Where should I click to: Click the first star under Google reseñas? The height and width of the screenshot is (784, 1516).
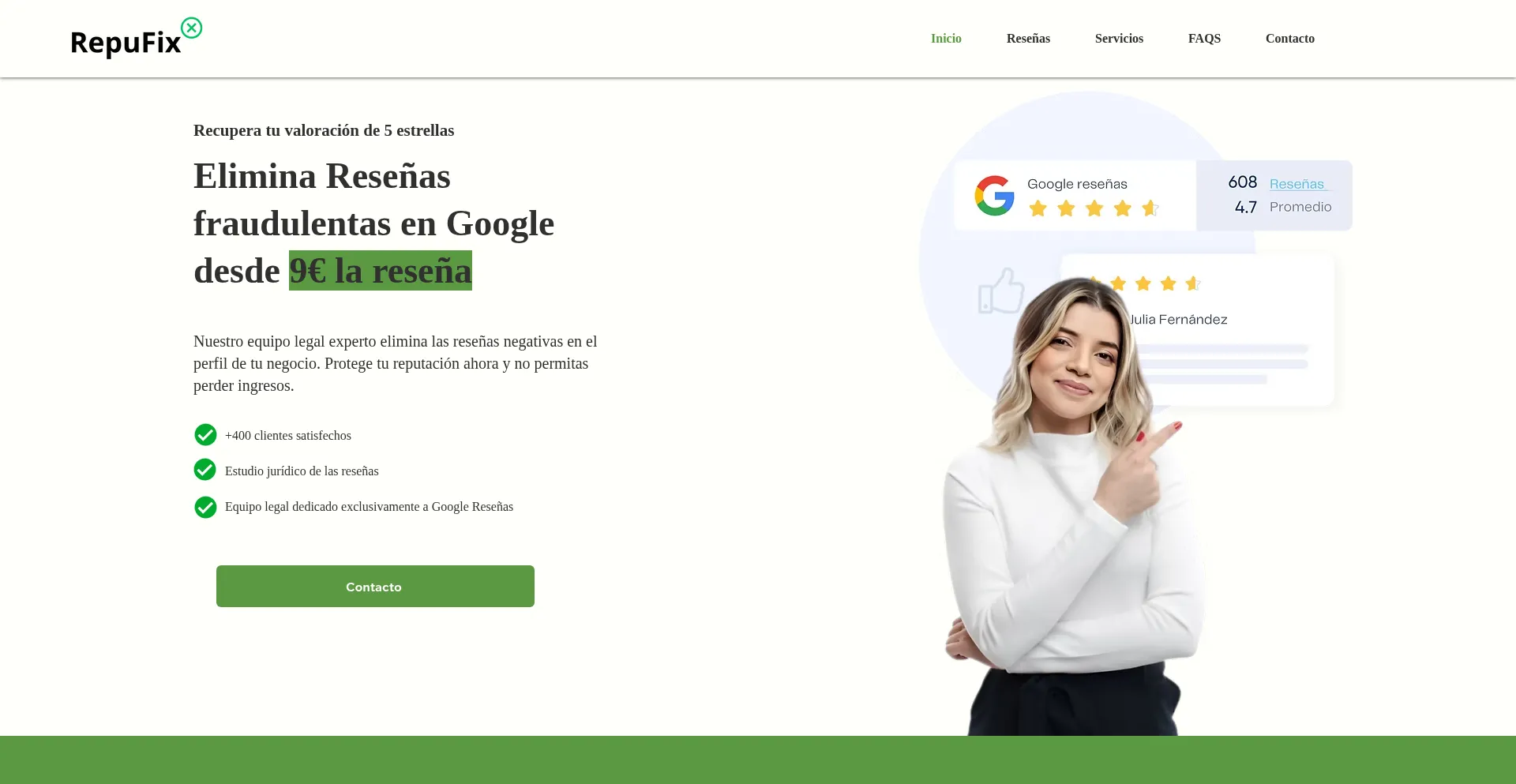(1038, 208)
